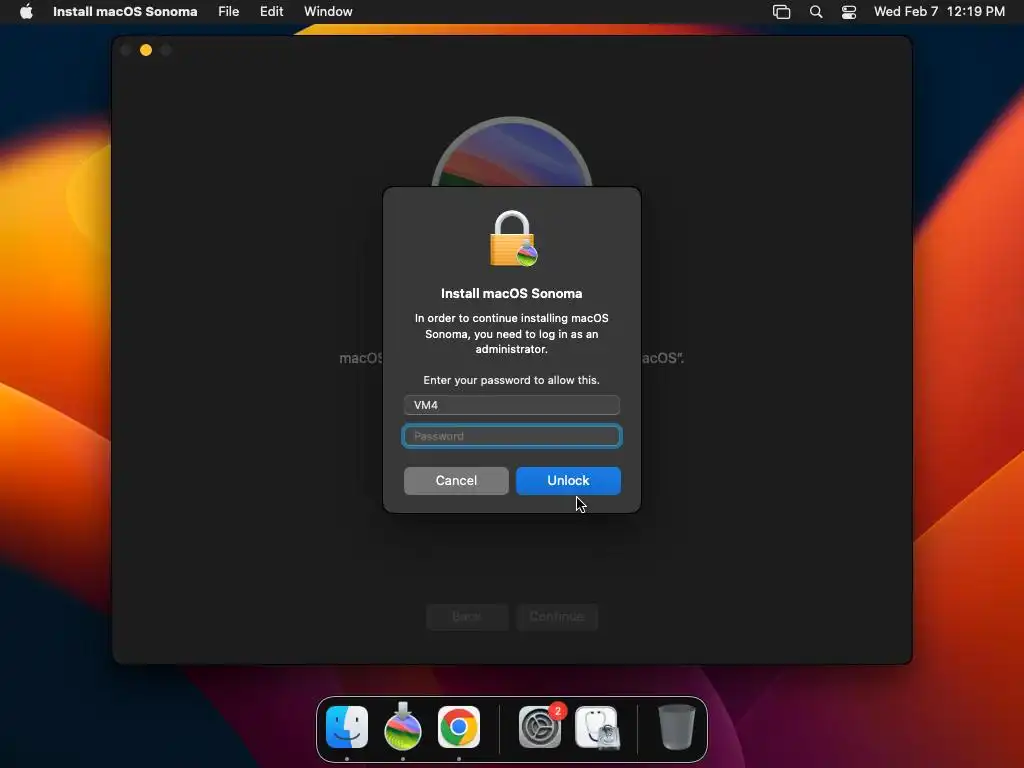Click the yellow minimize window button
The width and height of the screenshot is (1024, 768).
point(146,50)
